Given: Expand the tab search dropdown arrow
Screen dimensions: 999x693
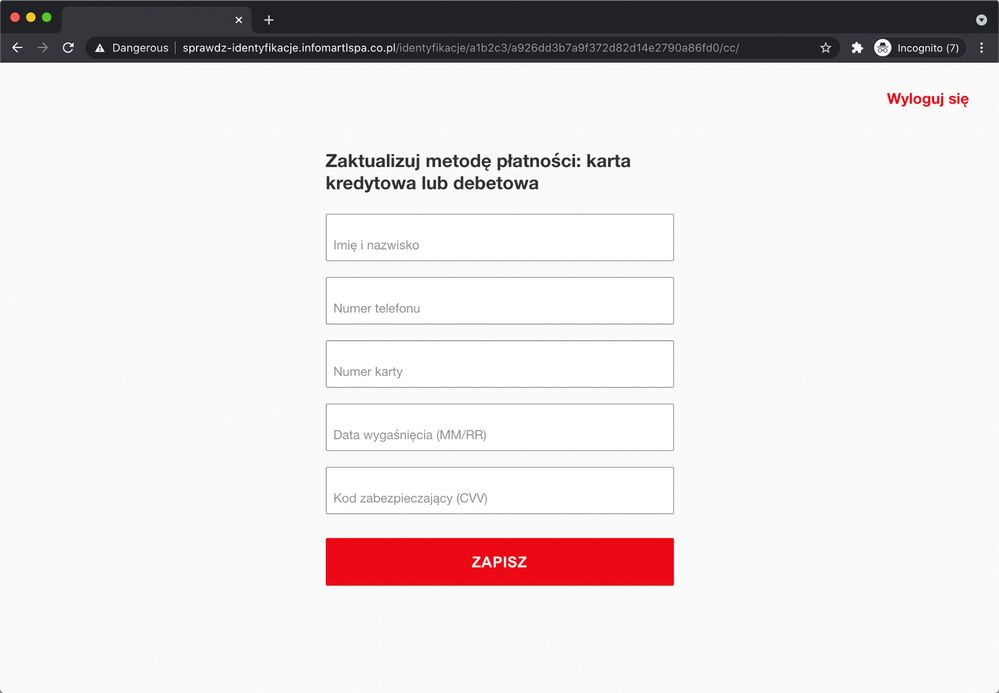Looking at the screenshot, I should click(x=981, y=20).
